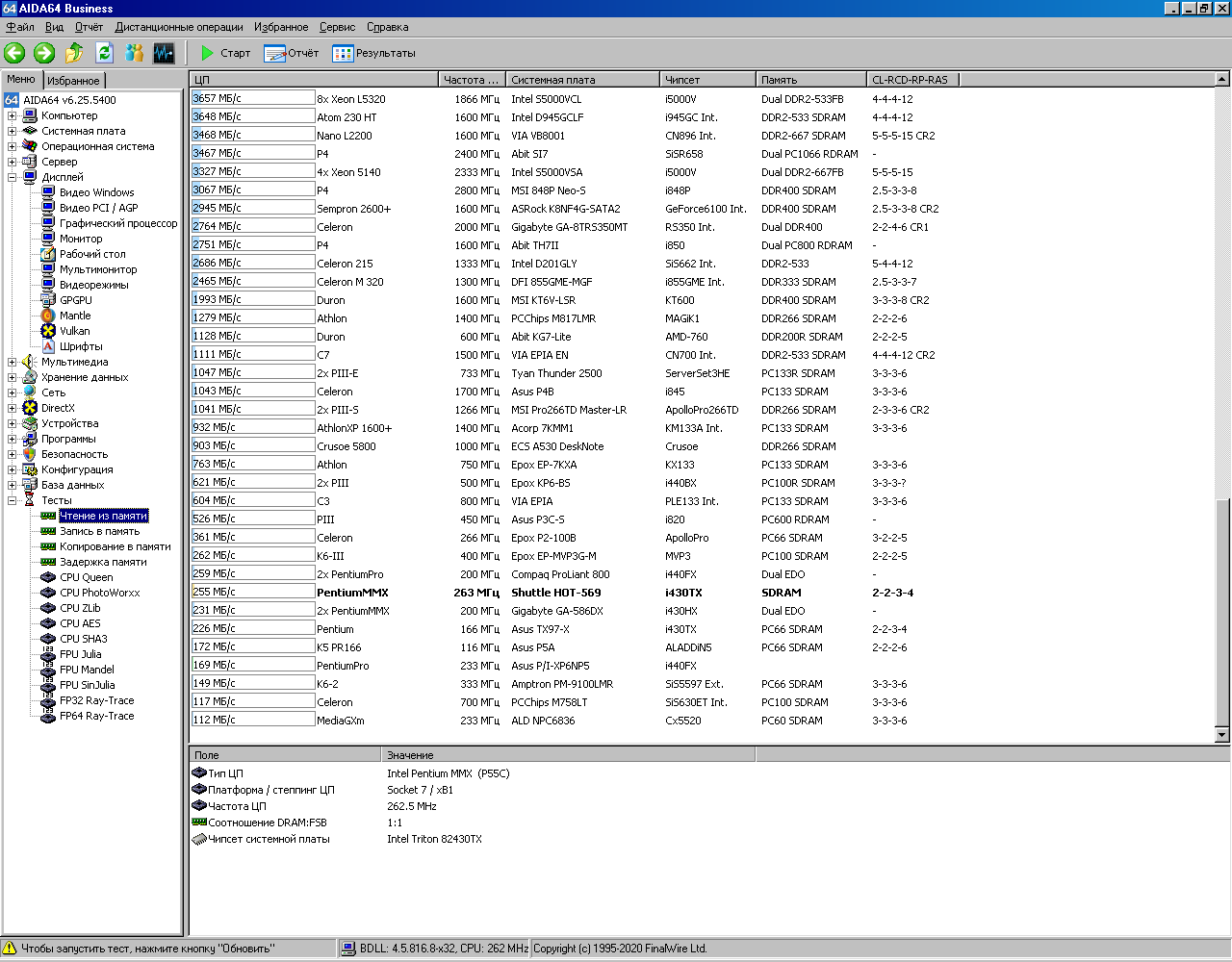Click the results list scroll up arrow

(1222, 80)
